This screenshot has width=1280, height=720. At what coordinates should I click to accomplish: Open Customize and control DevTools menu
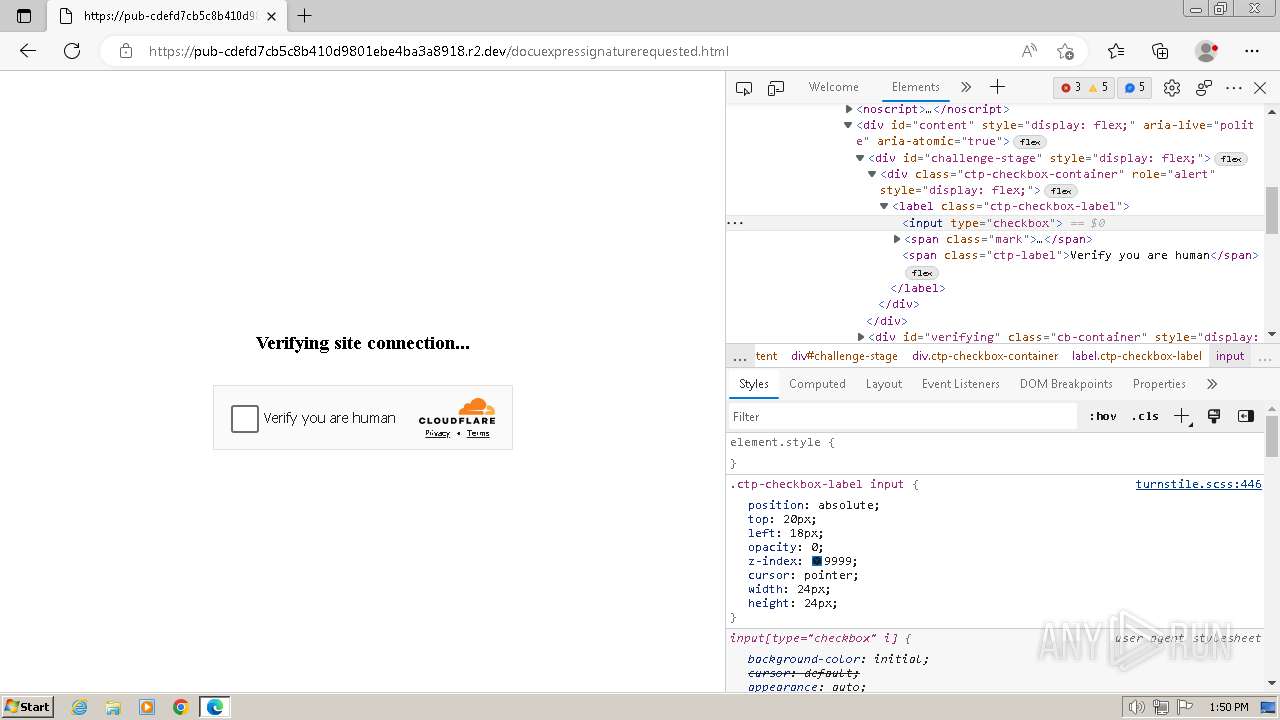(x=1234, y=88)
